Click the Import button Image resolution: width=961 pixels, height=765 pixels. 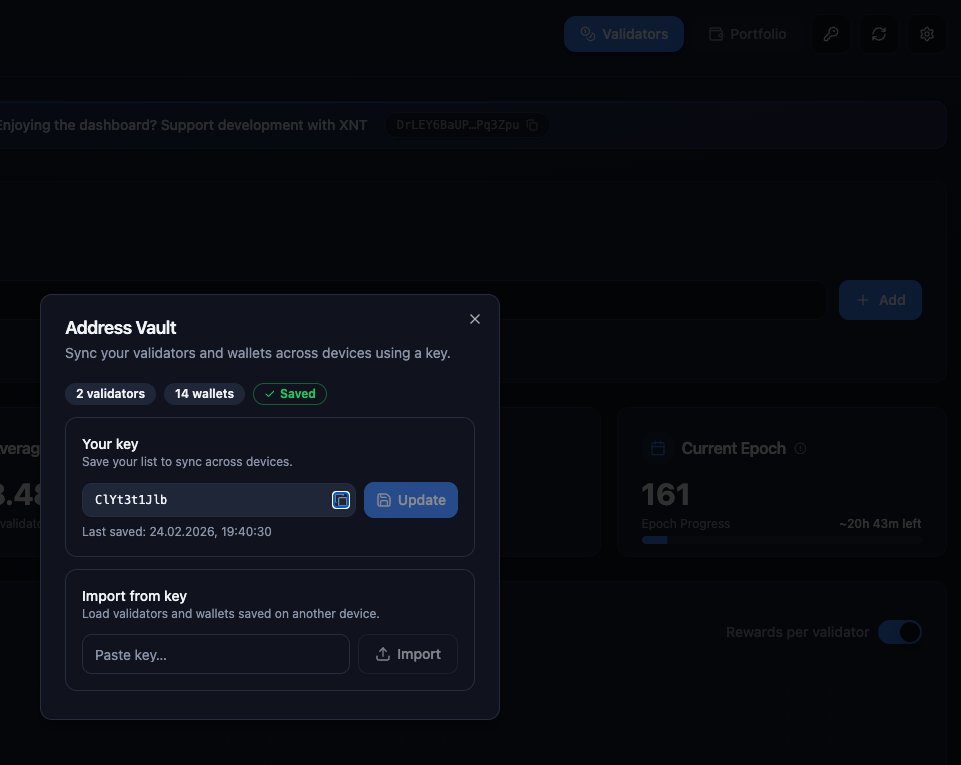click(408, 654)
